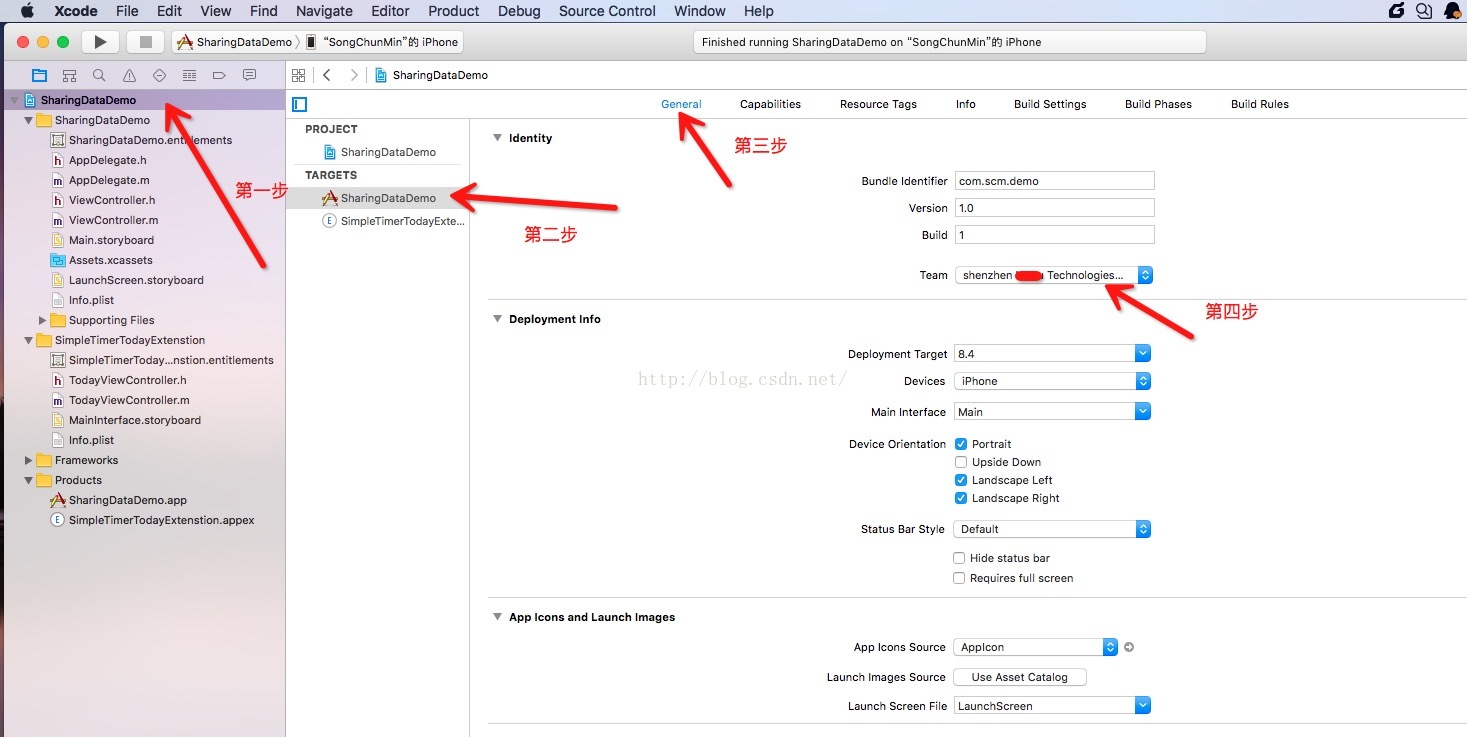Go forward with the right chevron
The width and height of the screenshot is (1467, 737).
click(x=353, y=75)
